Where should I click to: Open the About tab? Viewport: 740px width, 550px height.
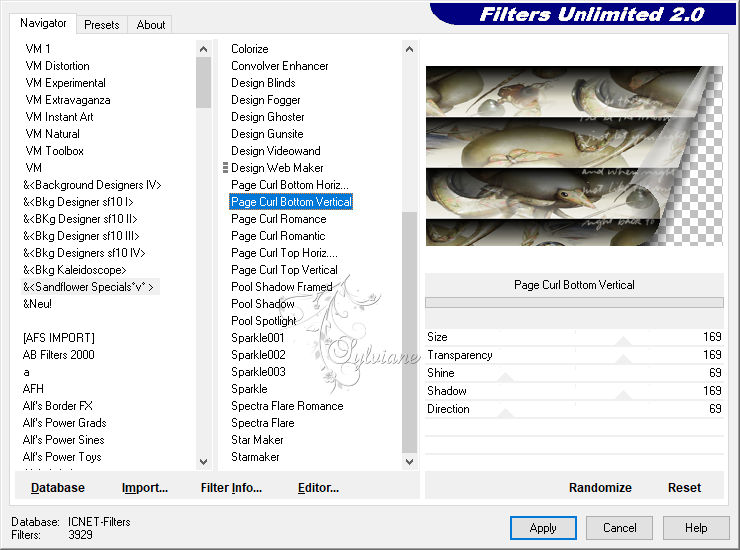click(x=151, y=25)
